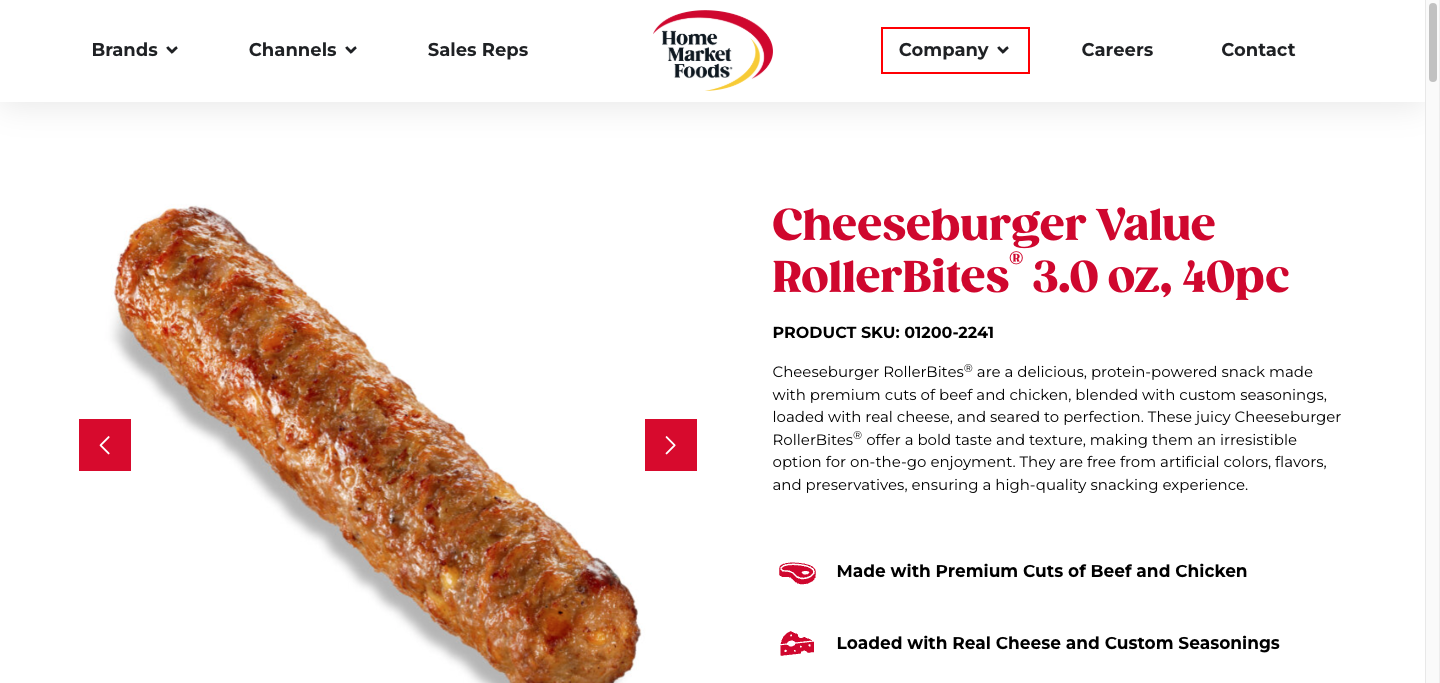Click the RollerBites product photo
1440x683 pixels.
coord(380,440)
